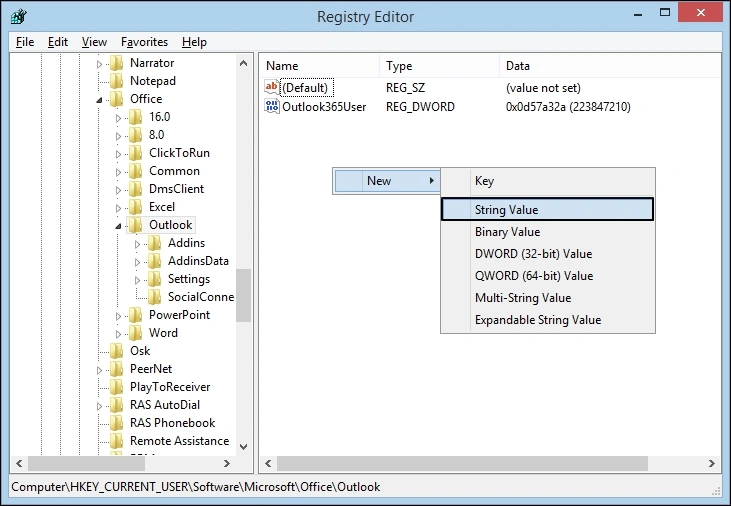731x506 pixels.
Task: Choose QWORD (64-bit) Value
Action: pos(548,276)
